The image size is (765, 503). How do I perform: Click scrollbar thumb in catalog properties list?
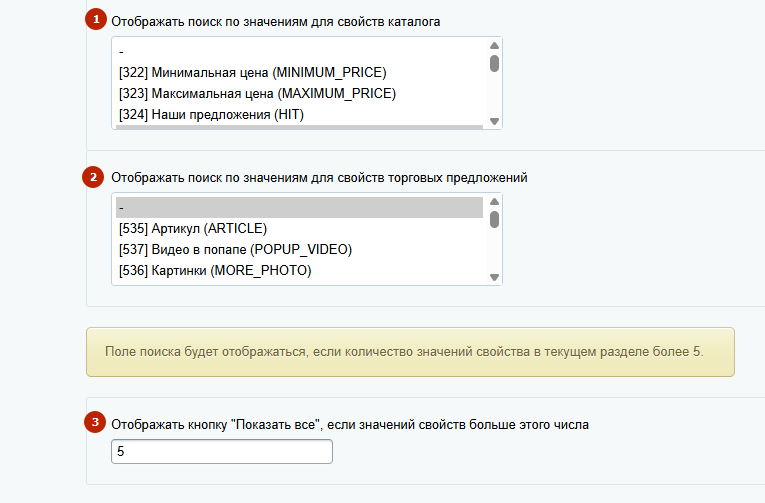(494, 63)
